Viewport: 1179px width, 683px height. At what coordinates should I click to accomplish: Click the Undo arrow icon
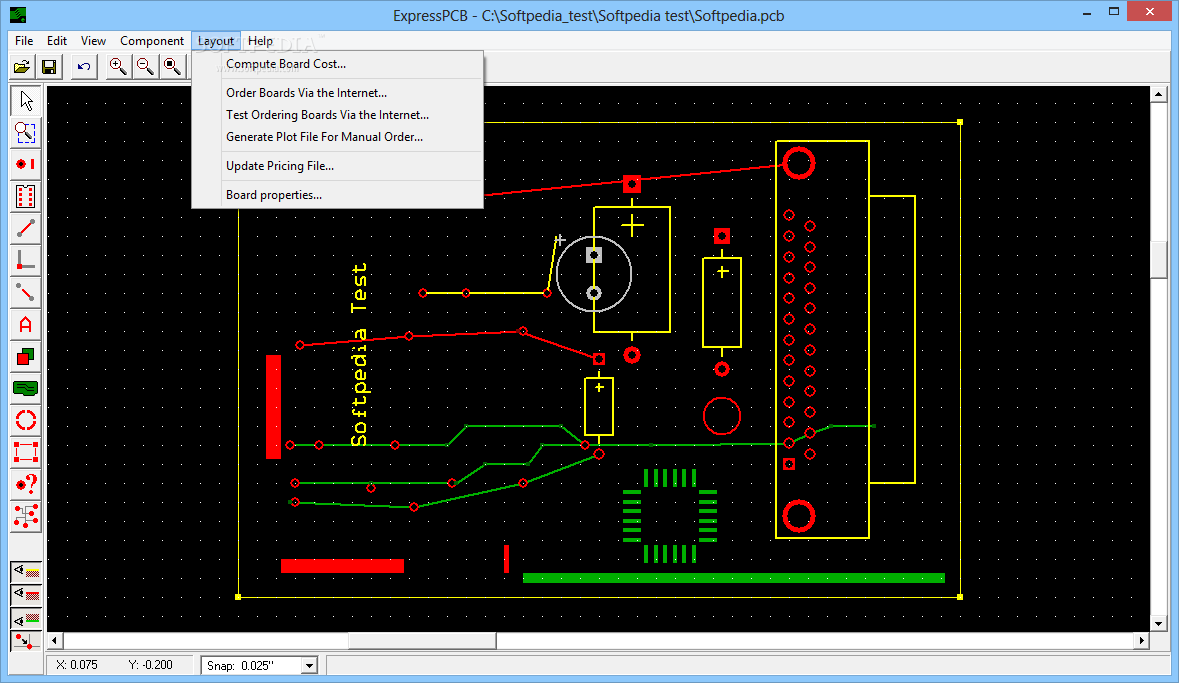[x=84, y=67]
